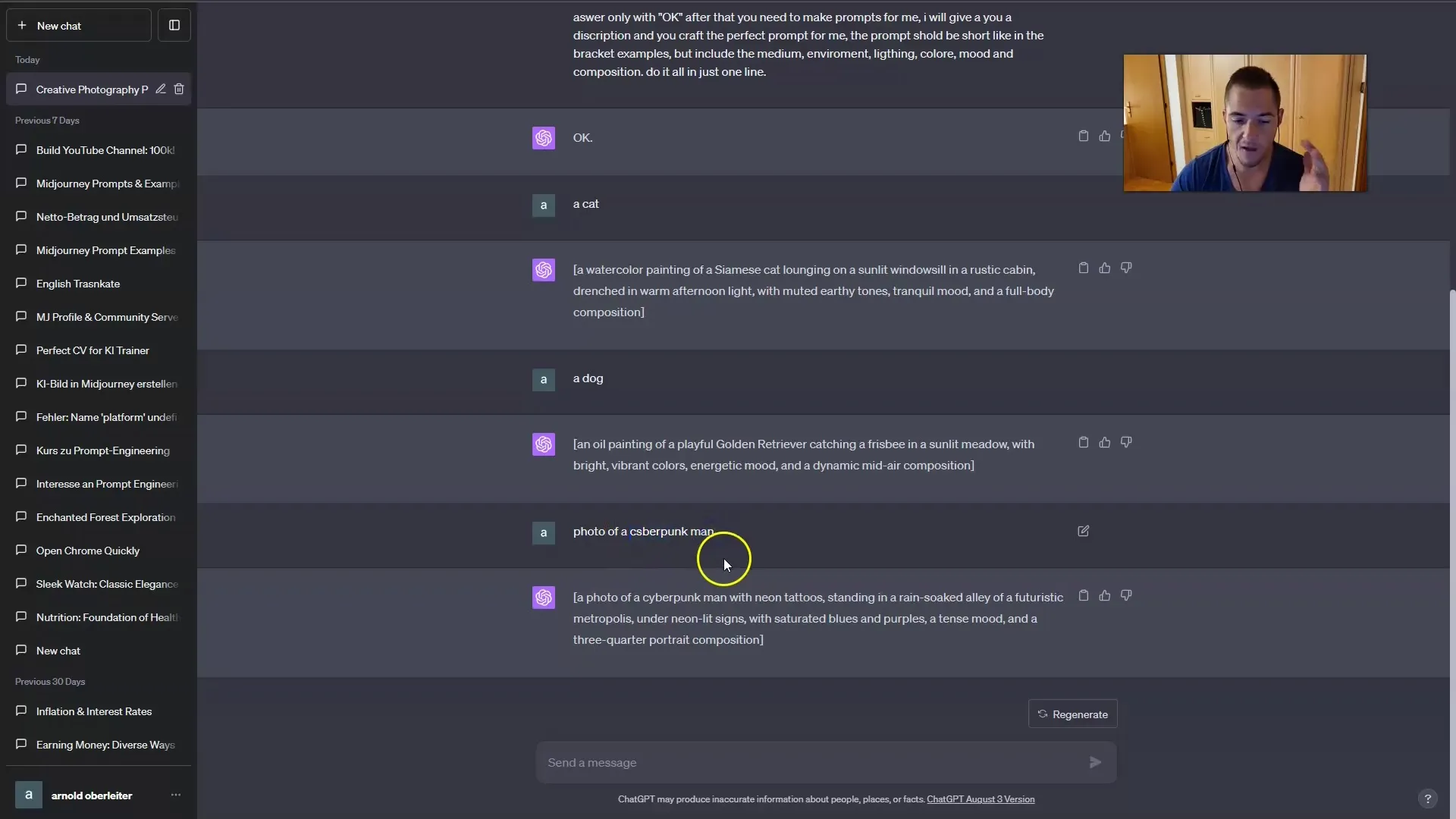The image size is (1456, 819).
Task: Click the thumbs down icon on cyberpunk response
Action: [x=1126, y=596]
